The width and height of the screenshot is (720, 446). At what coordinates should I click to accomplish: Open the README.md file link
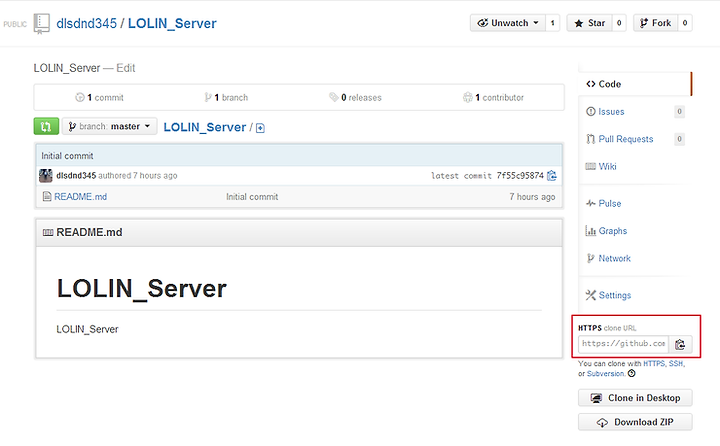[x=80, y=197]
